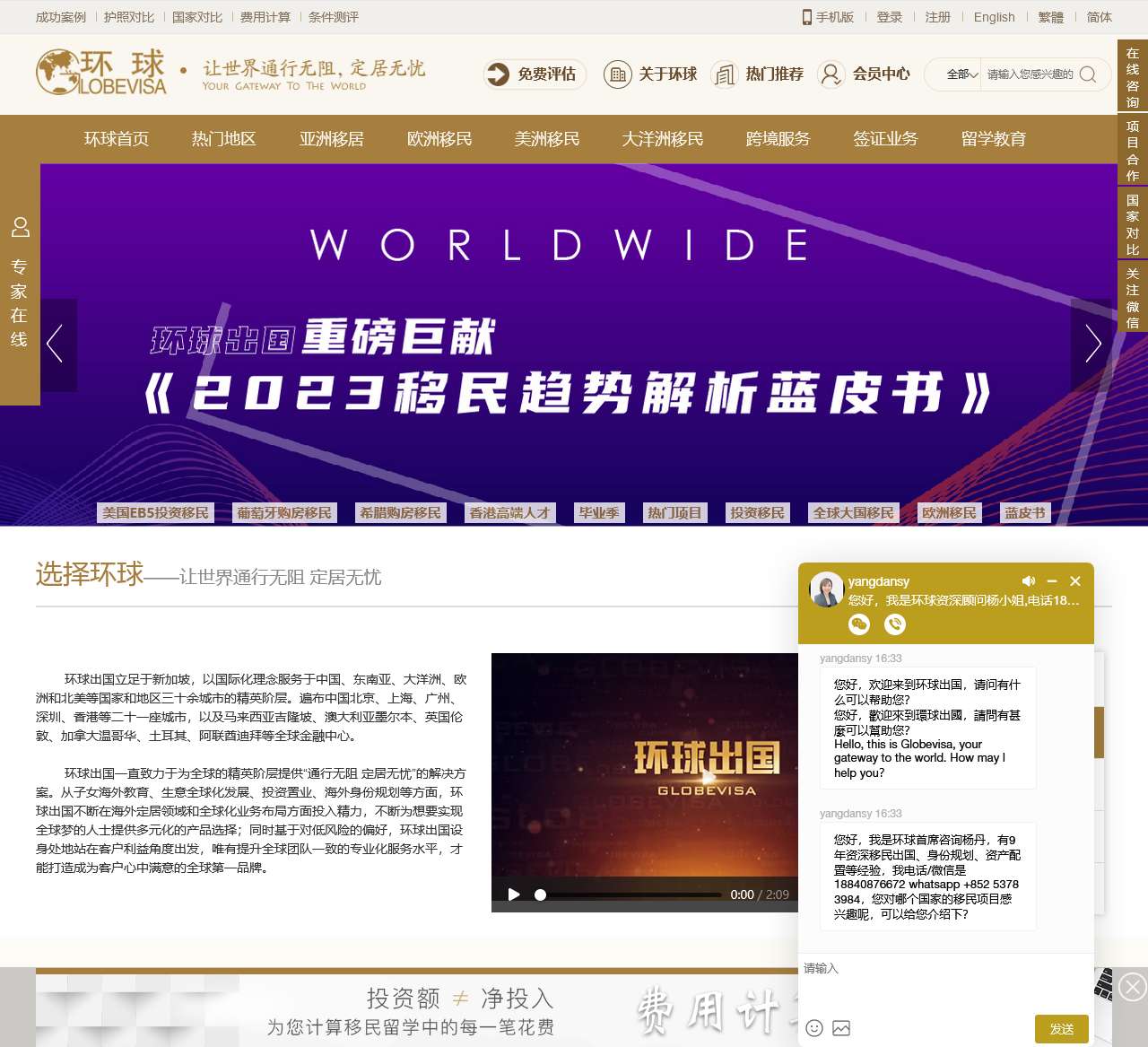This screenshot has height=1047, width=1148.
Task: Open main-nav 欧洲移民 menu
Action: point(439,139)
